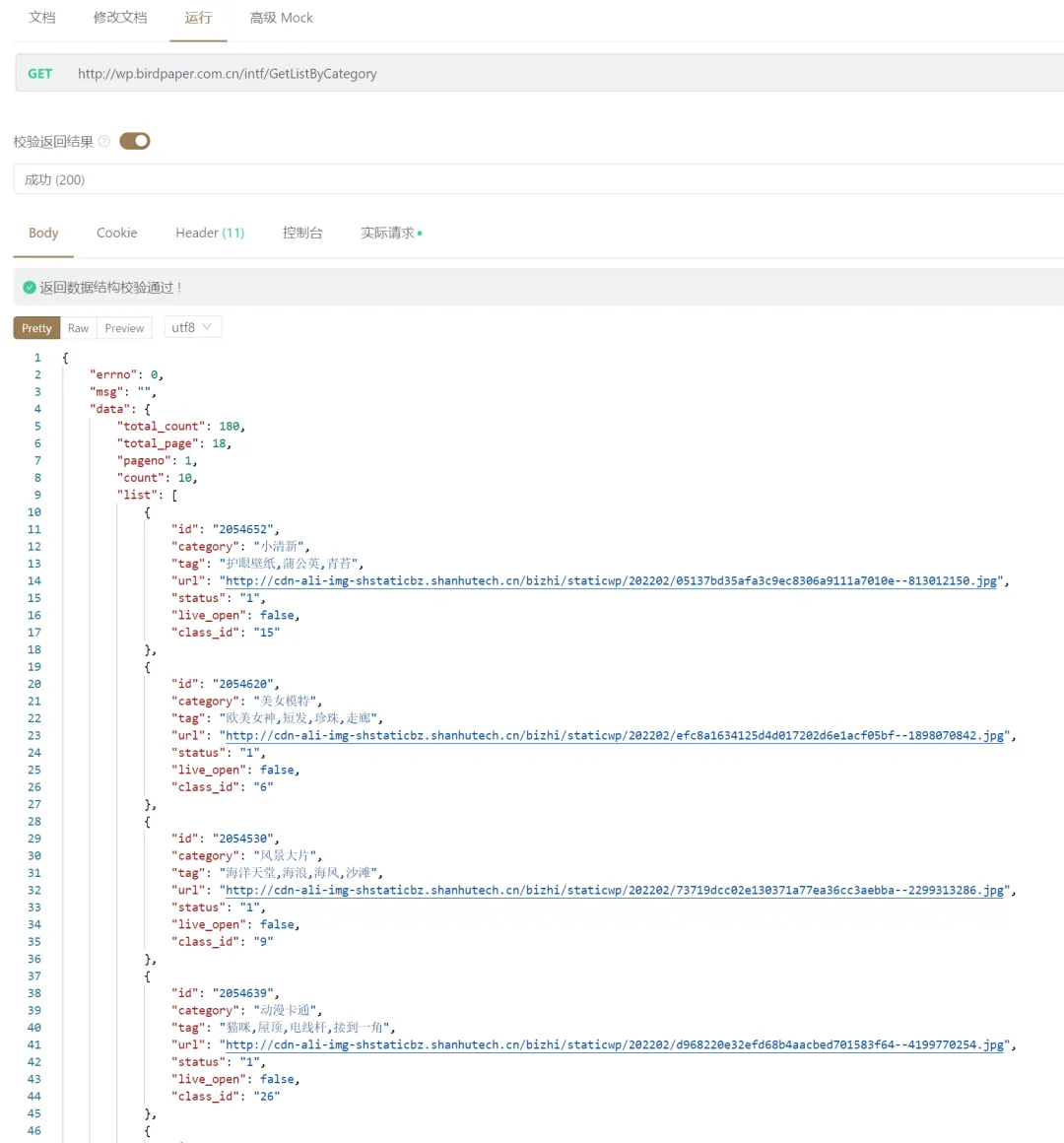Open the image URL for id 2054652
Screen dimensions: 1064x1143
611,581
